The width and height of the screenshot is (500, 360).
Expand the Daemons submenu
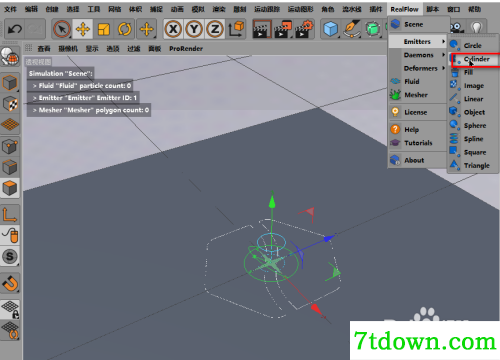pyautogui.click(x=418, y=55)
